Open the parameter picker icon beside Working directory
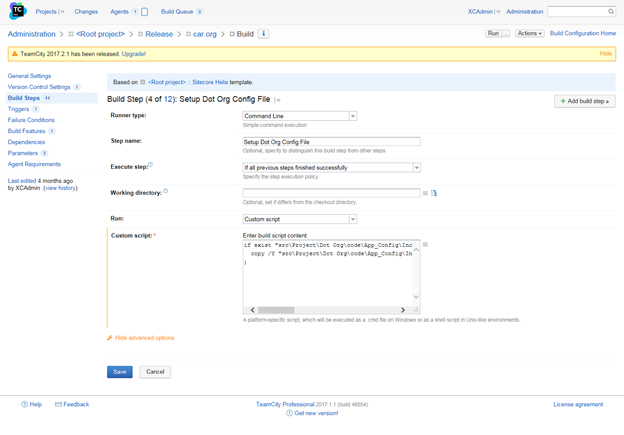Screen dimensions: 624x435 tap(425, 193)
